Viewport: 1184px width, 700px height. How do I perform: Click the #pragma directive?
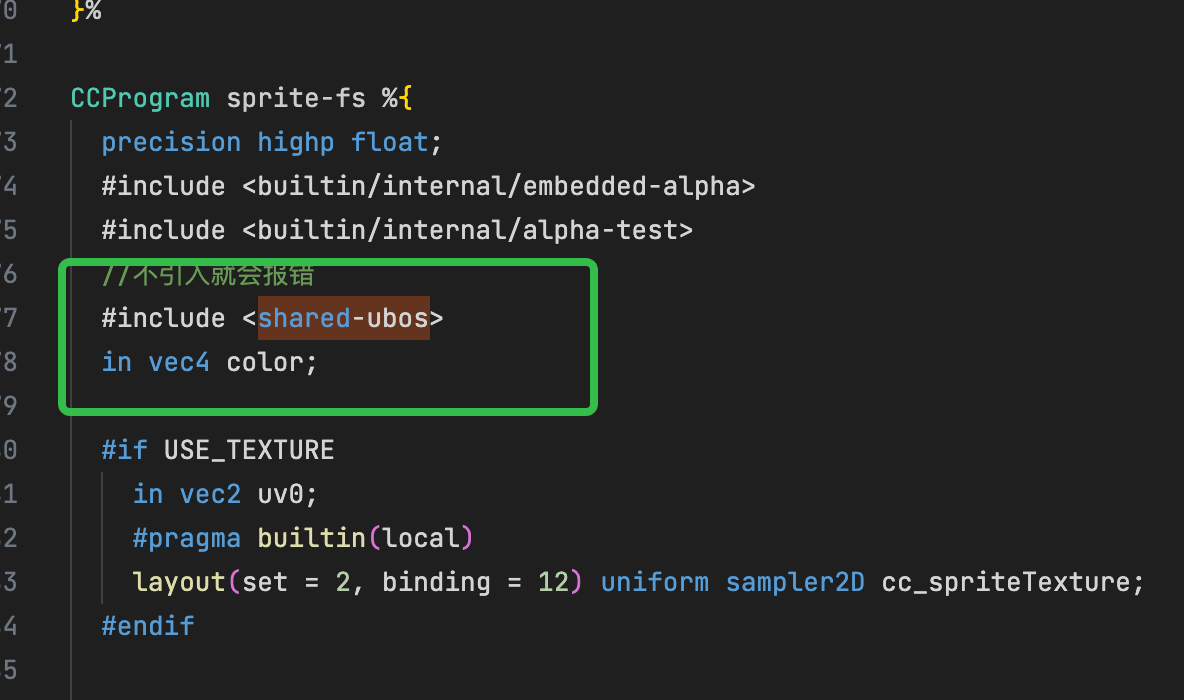(x=187, y=538)
